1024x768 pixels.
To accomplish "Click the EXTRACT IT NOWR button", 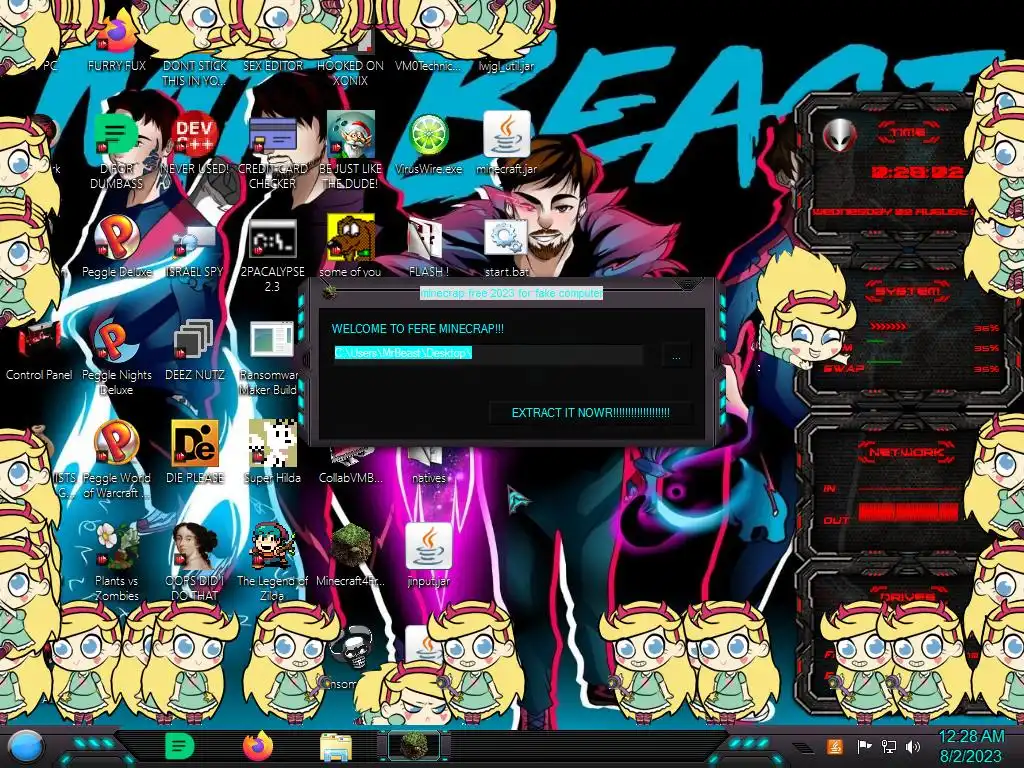I will (x=590, y=413).
